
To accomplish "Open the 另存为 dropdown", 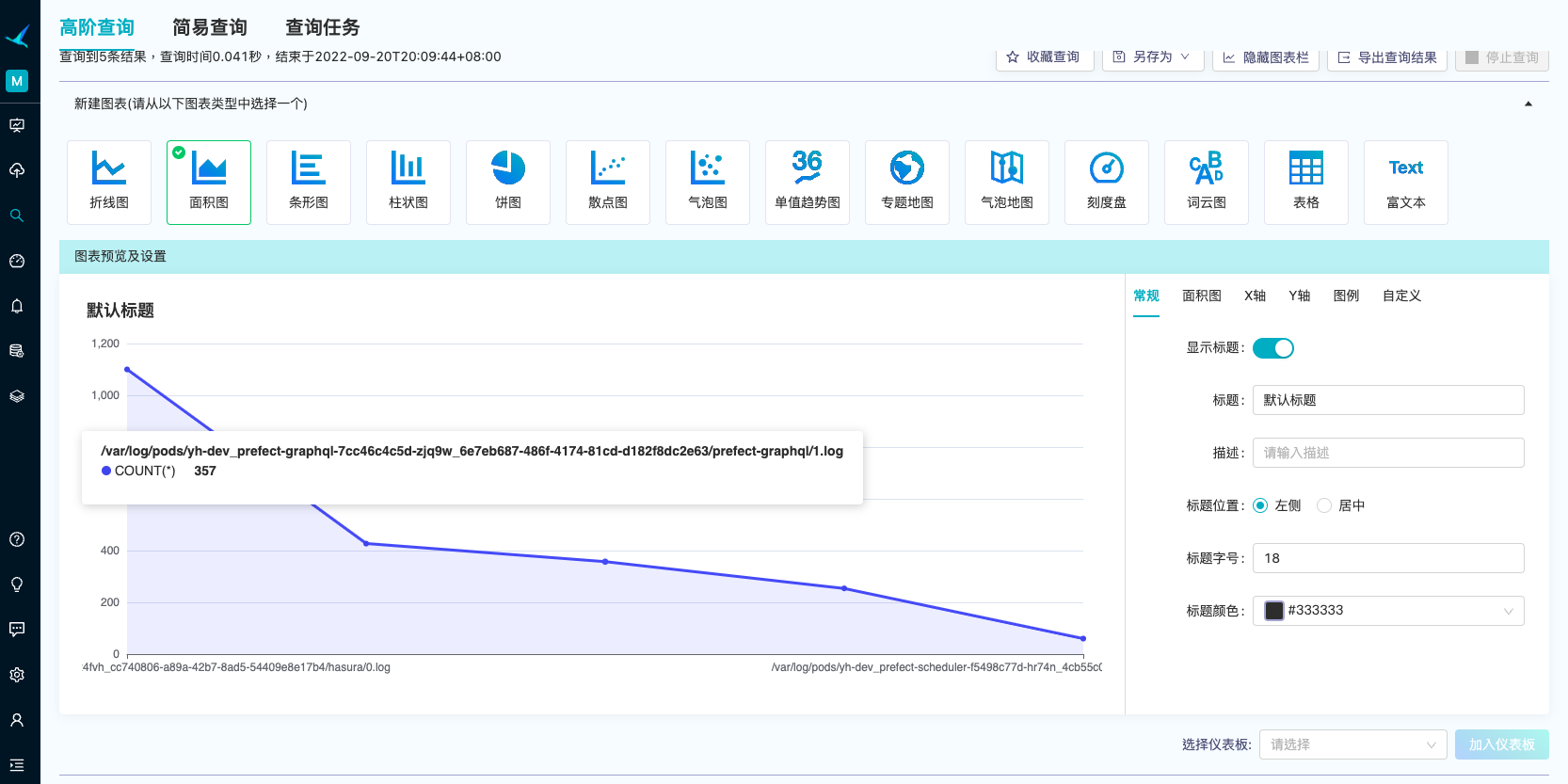I will pos(1153,57).
